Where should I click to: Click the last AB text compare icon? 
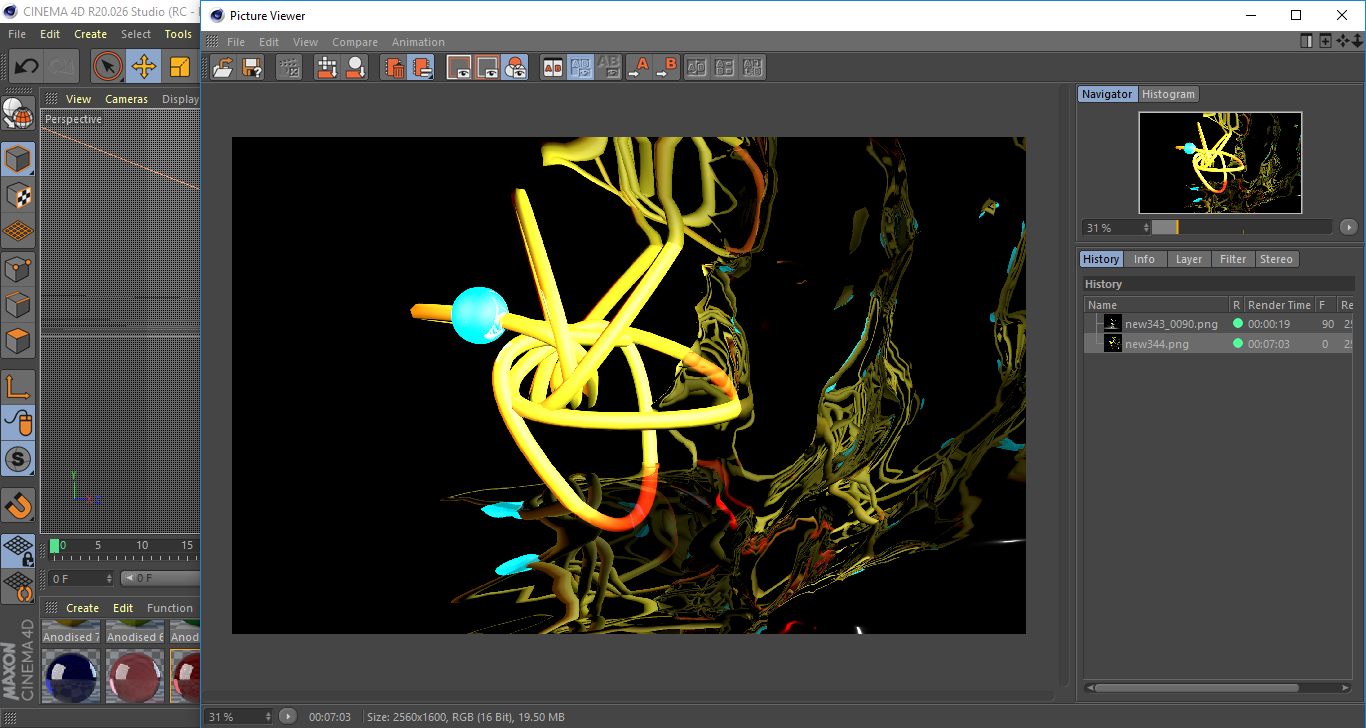tap(753, 67)
